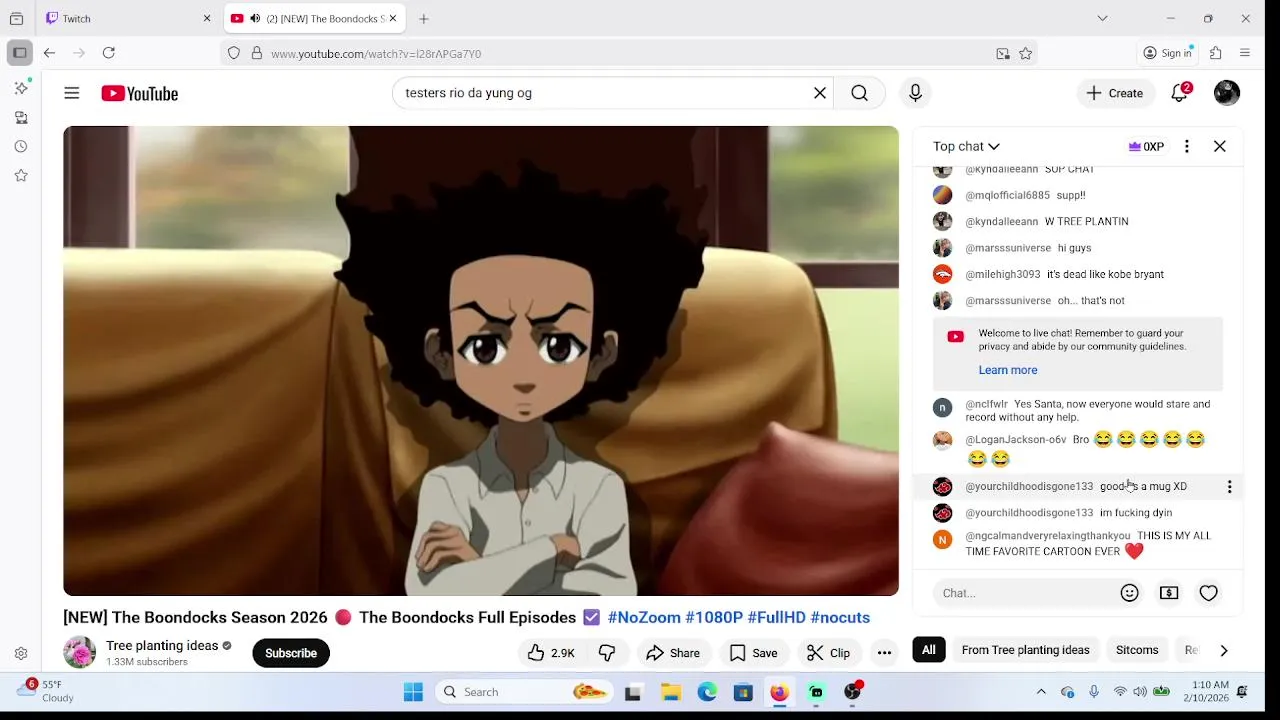Open the Windows Start menu
Image resolution: width=1280 pixels, height=720 pixels.
413,692
